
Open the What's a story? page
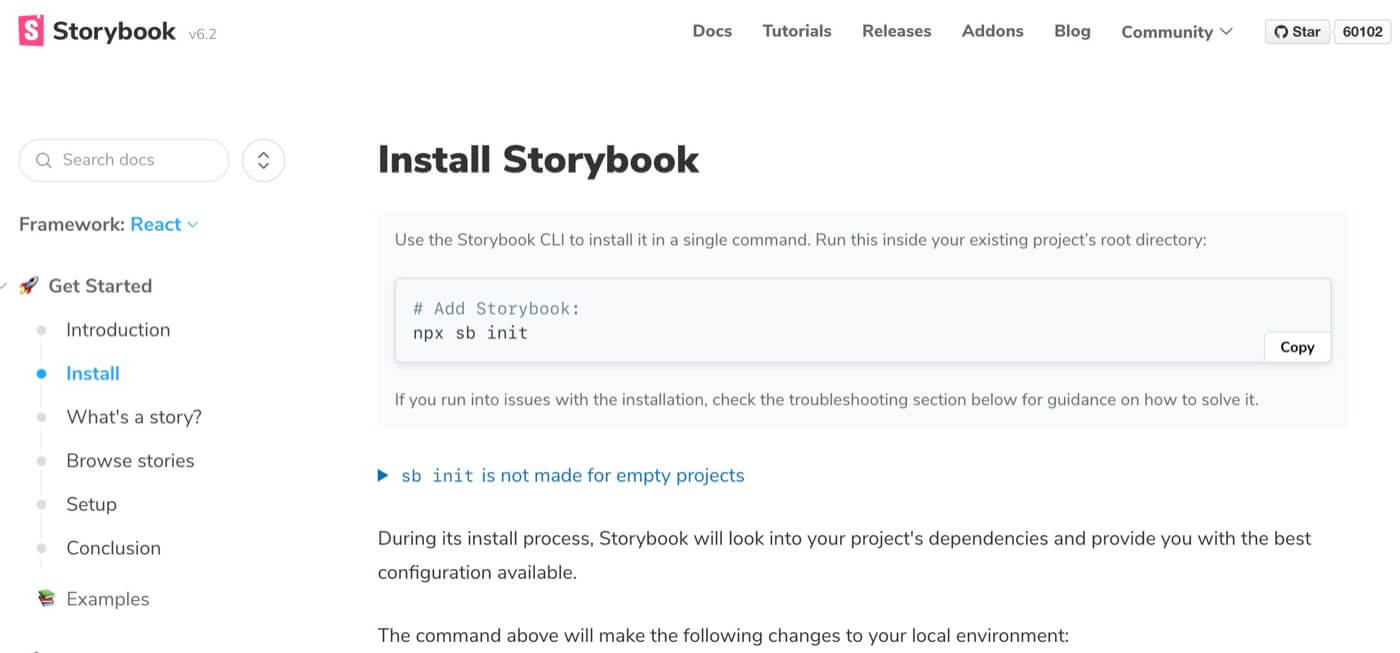(134, 417)
